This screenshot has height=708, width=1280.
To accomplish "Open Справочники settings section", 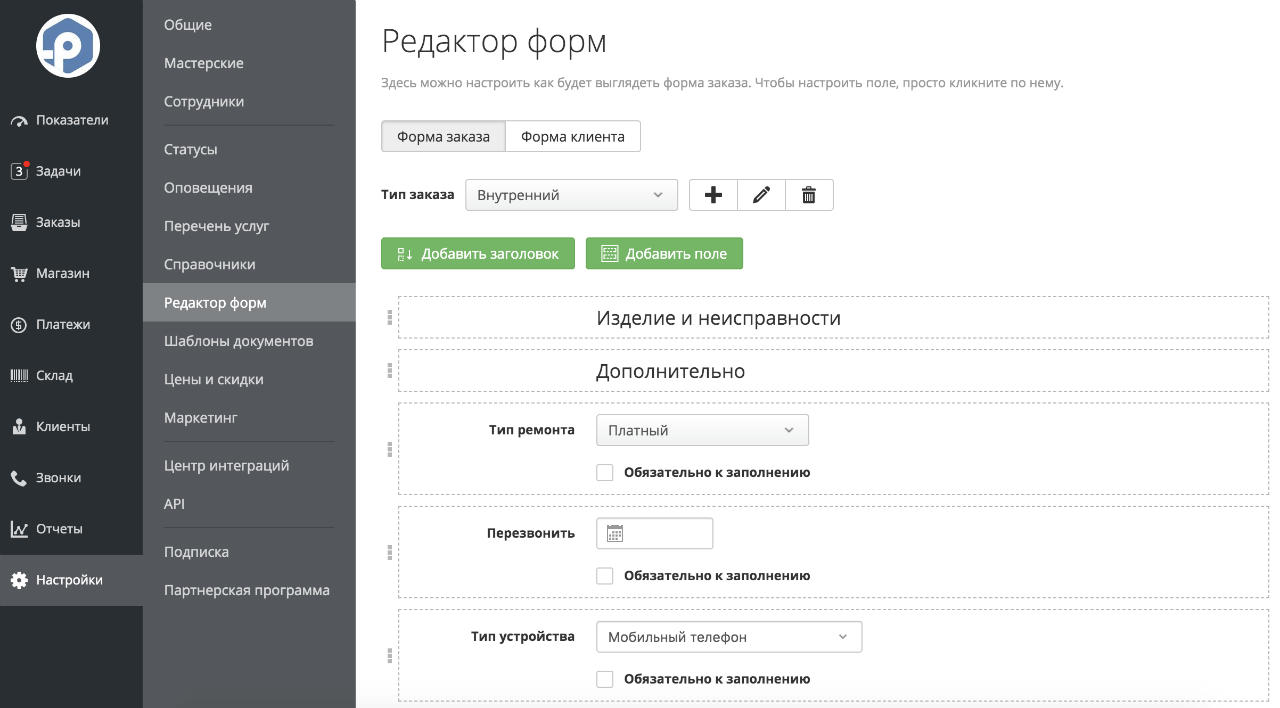I will tap(210, 265).
